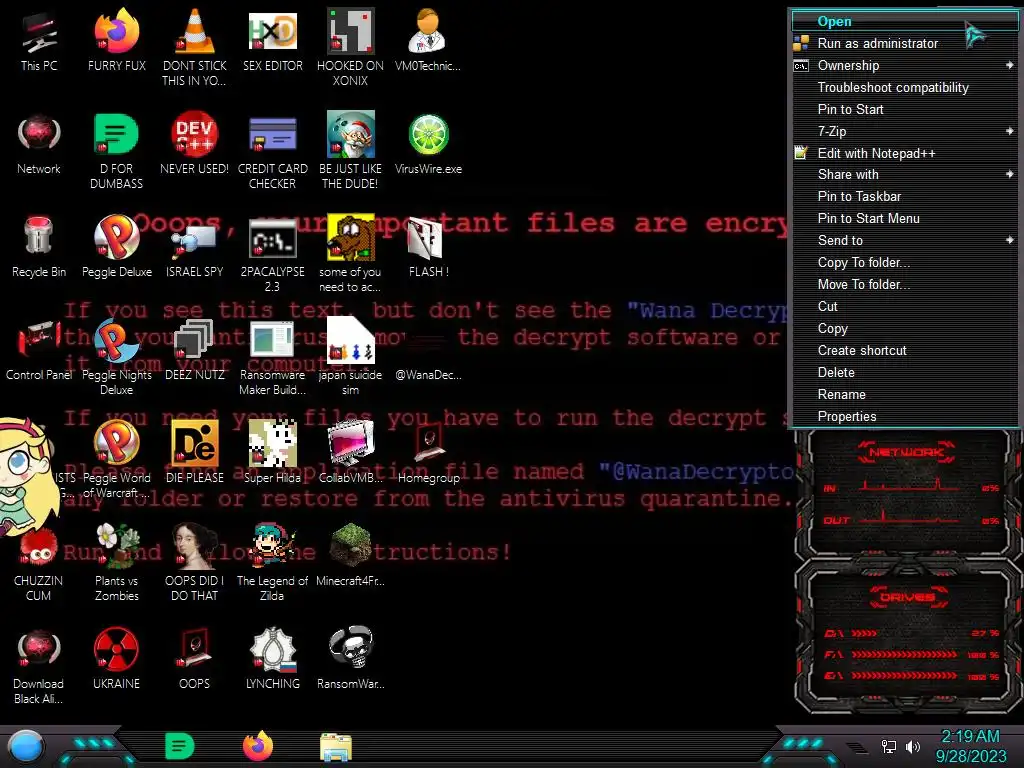Image resolution: width=1024 pixels, height=768 pixels.
Task: Choose Edit with Notepad++
Action: click(904, 153)
